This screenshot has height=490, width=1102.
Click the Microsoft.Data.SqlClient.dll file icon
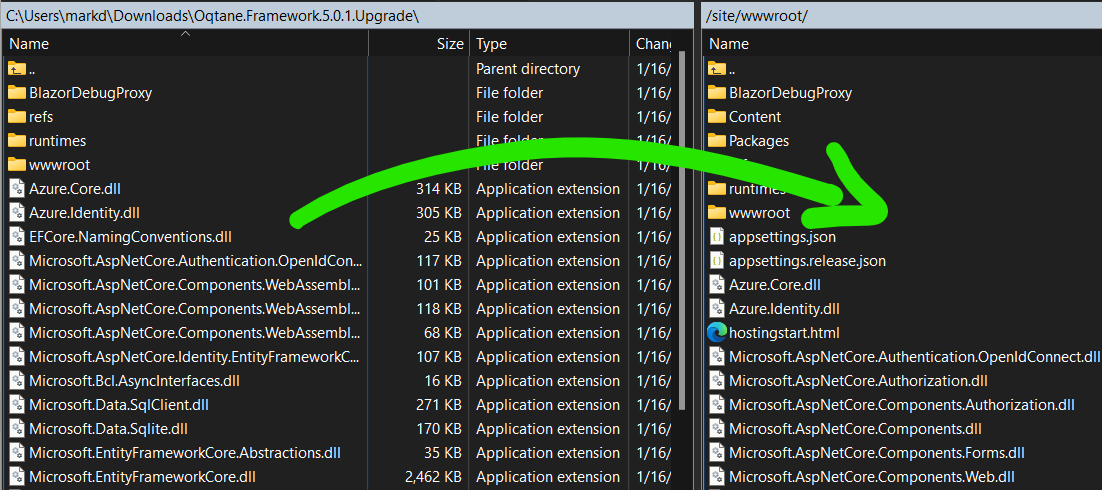[x=17, y=405]
